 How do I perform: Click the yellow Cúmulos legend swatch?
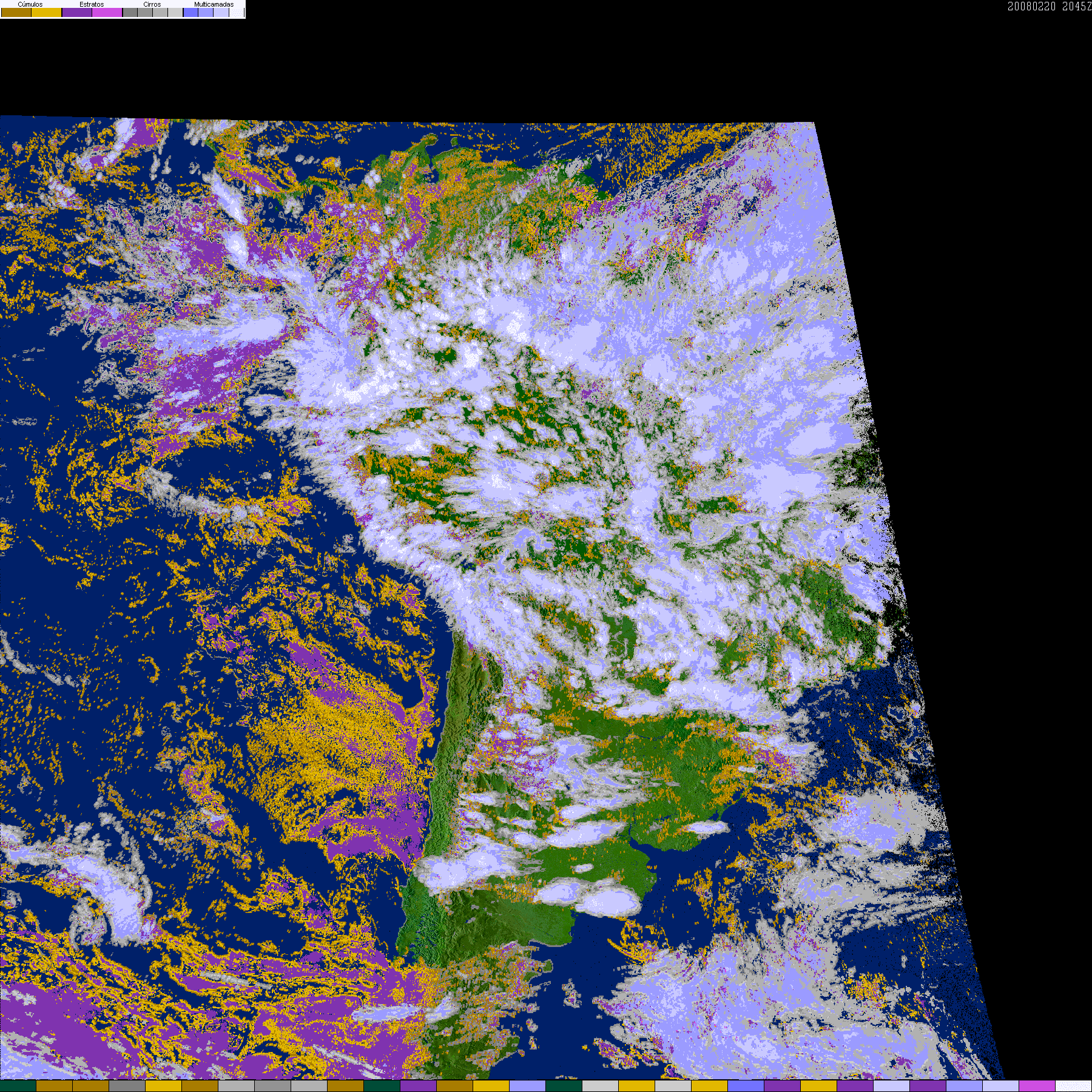46,12
